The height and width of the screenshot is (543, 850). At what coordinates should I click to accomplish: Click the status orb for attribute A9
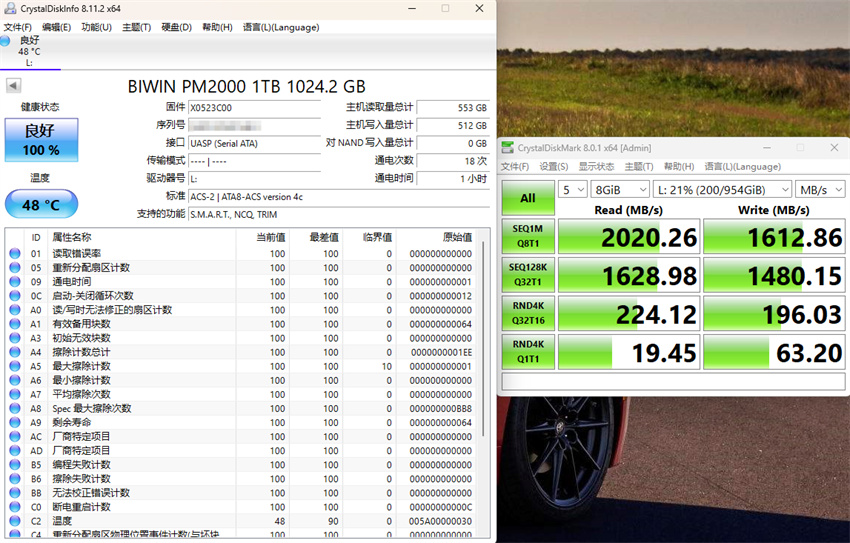15,422
